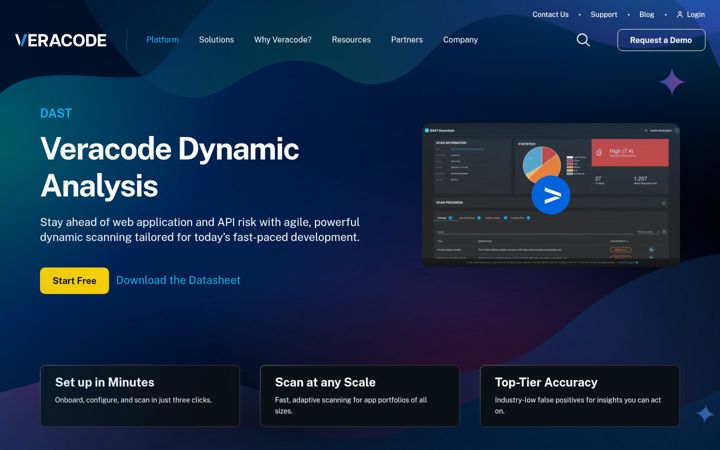Open the Platform menu
The width and height of the screenshot is (720, 450).
pyautogui.click(x=162, y=40)
